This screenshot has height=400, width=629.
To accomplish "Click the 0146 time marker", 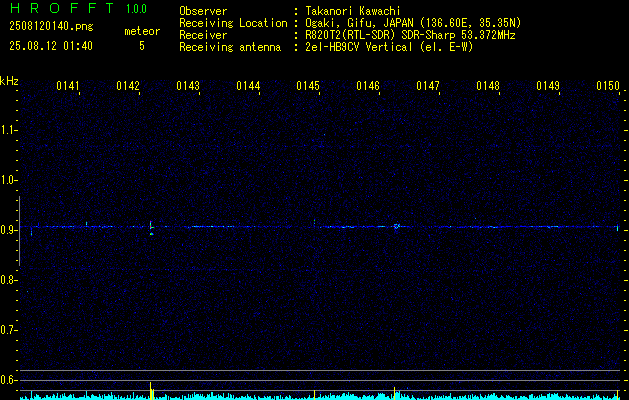I will click(368, 85).
